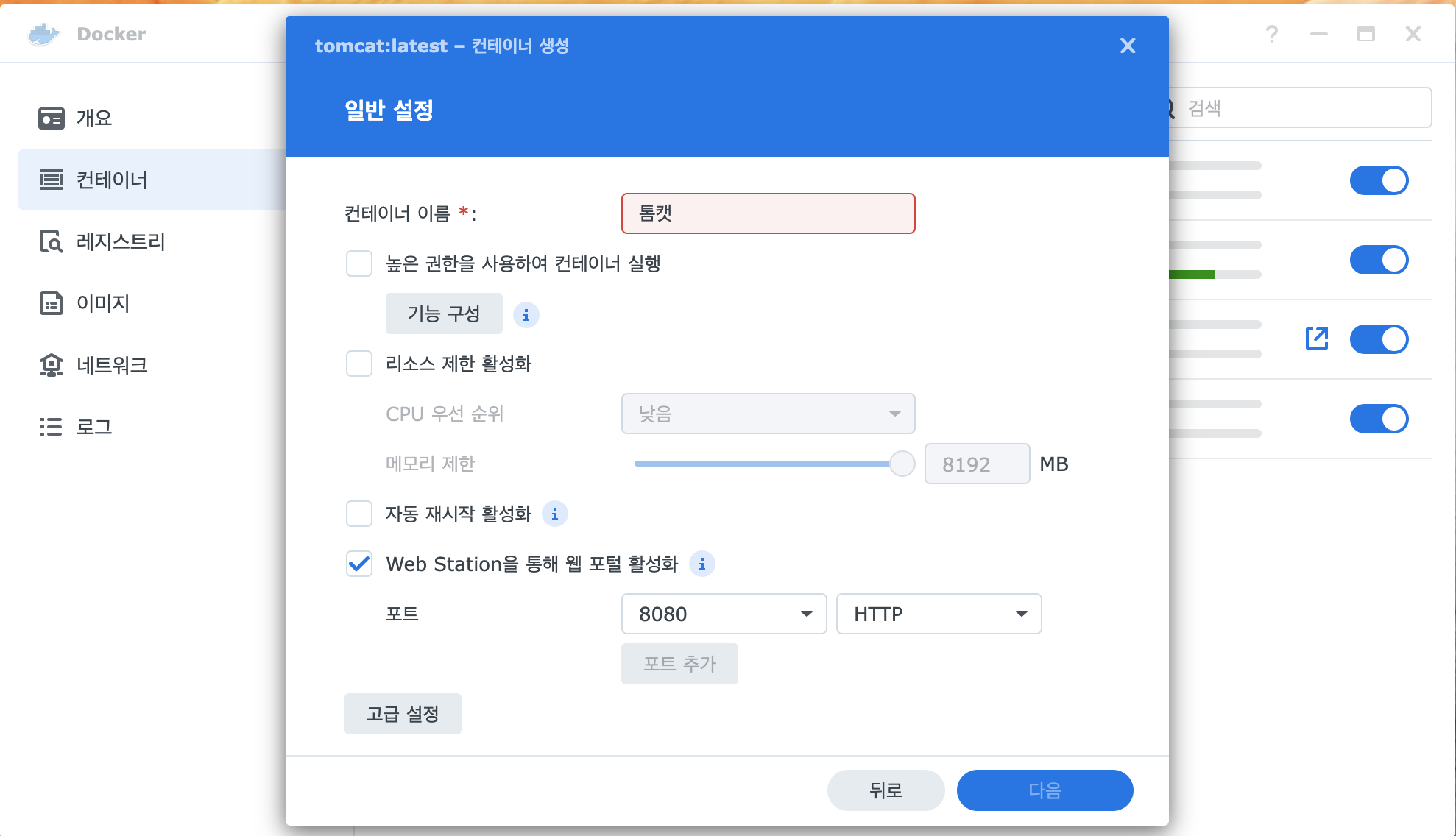1456x836 pixels.
Task: Enable 높은 권한을 사용하여 컨테이너 실행 checkbox
Action: coord(359,263)
